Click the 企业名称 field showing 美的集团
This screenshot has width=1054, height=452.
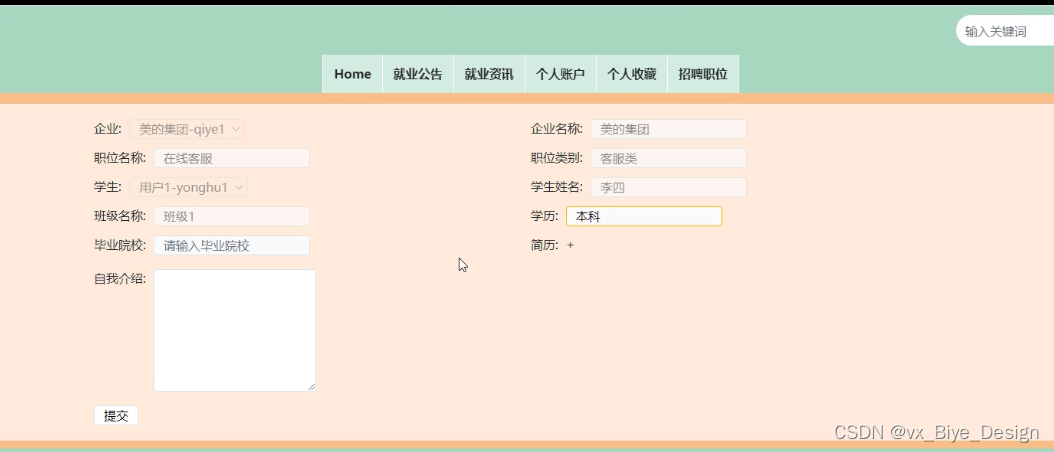coord(668,129)
